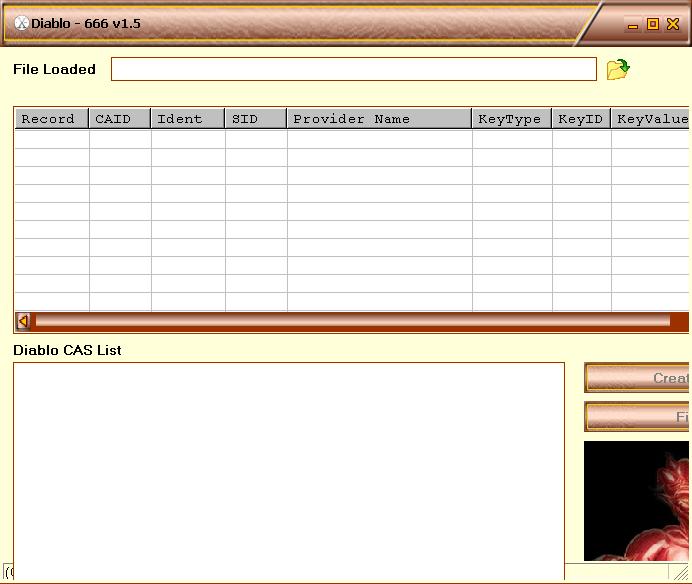692x584 pixels.
Task: Click the left arrow of horizontal scrollbar
Action: pyautogui.click(x=23, y=321)
